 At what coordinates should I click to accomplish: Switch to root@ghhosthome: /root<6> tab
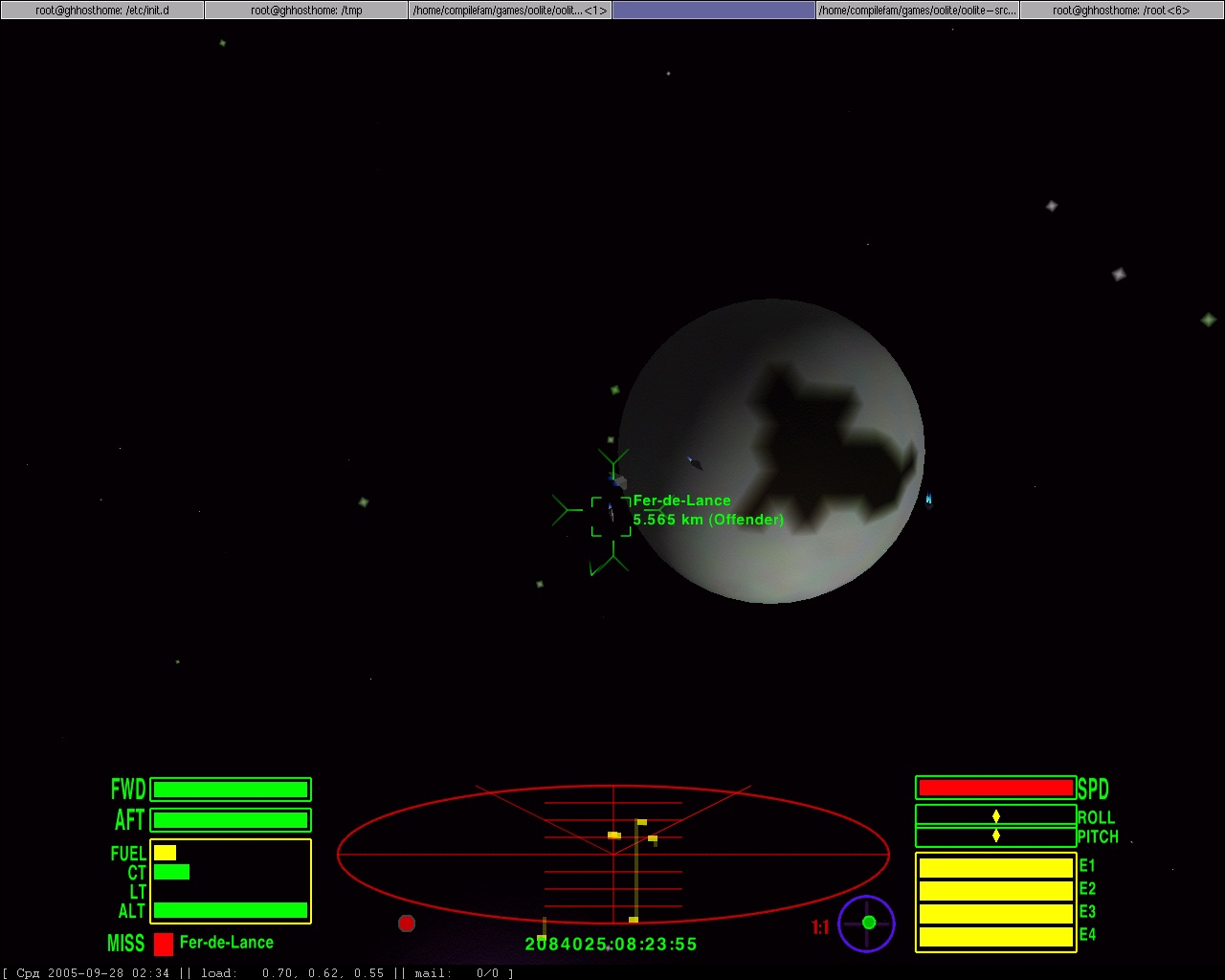tap(1122, 10)
